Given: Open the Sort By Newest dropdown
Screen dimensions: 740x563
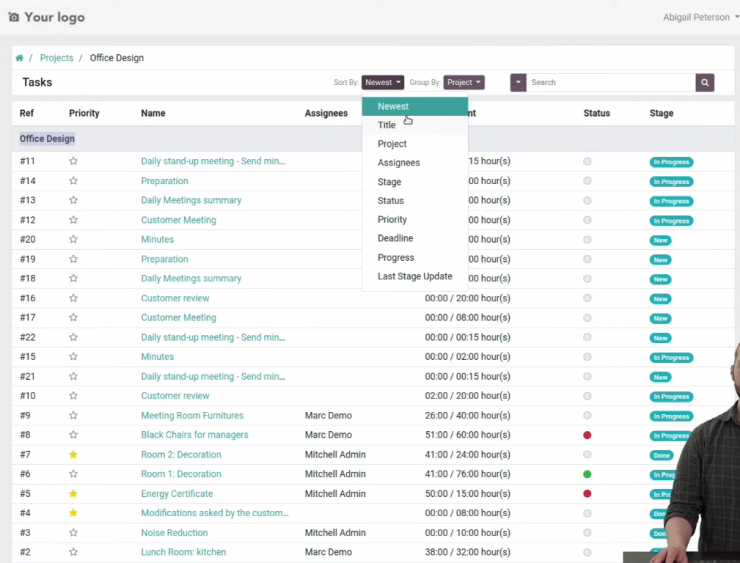Looking at the screenshot, I should tap(383, 83).
